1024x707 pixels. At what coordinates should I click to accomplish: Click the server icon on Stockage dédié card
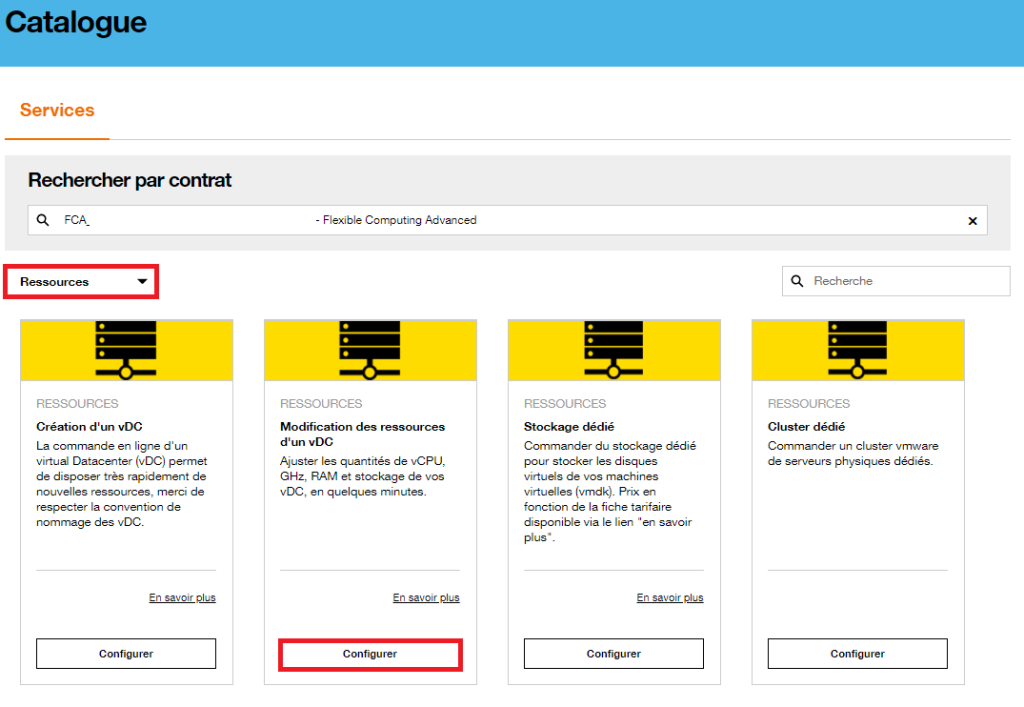(x=613, y=350)
